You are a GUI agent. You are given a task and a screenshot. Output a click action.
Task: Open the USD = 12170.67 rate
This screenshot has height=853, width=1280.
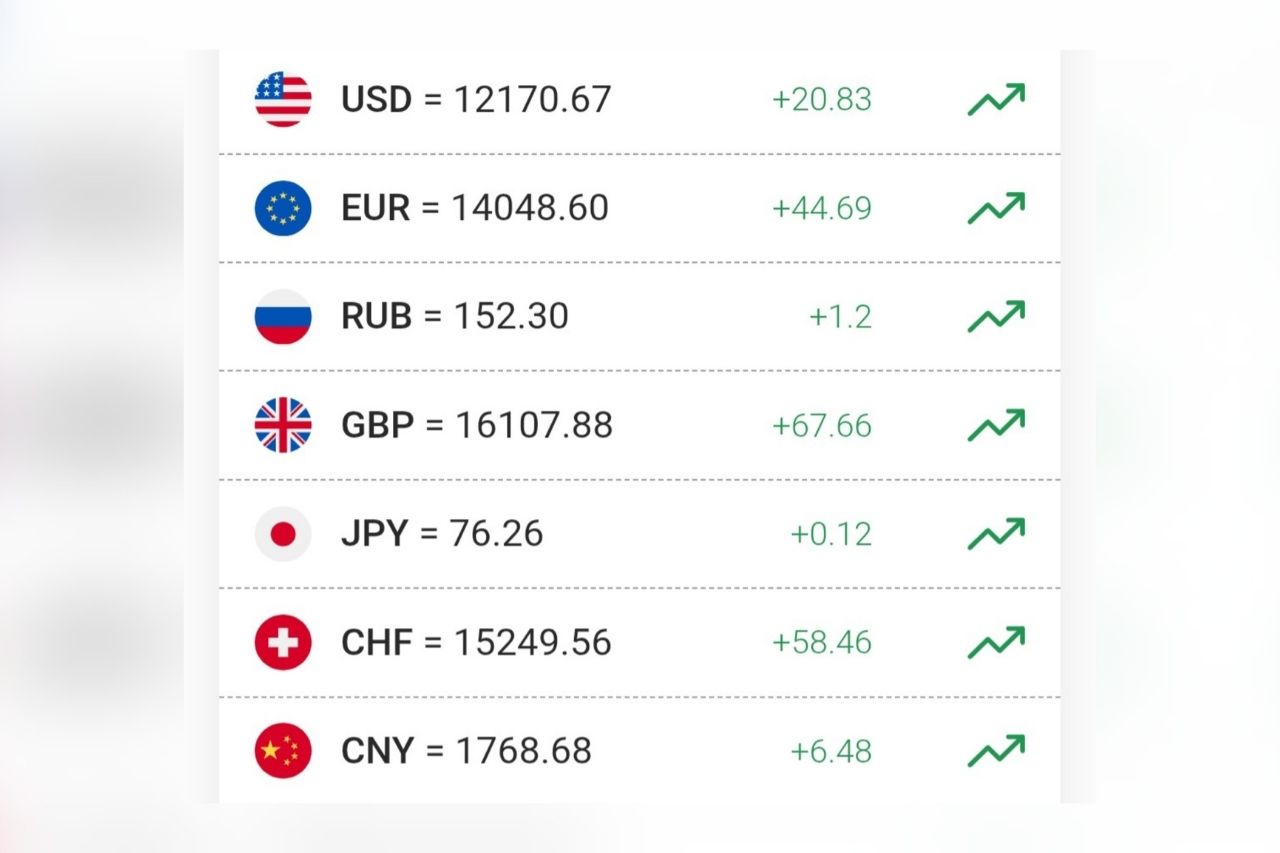[476, 100]
